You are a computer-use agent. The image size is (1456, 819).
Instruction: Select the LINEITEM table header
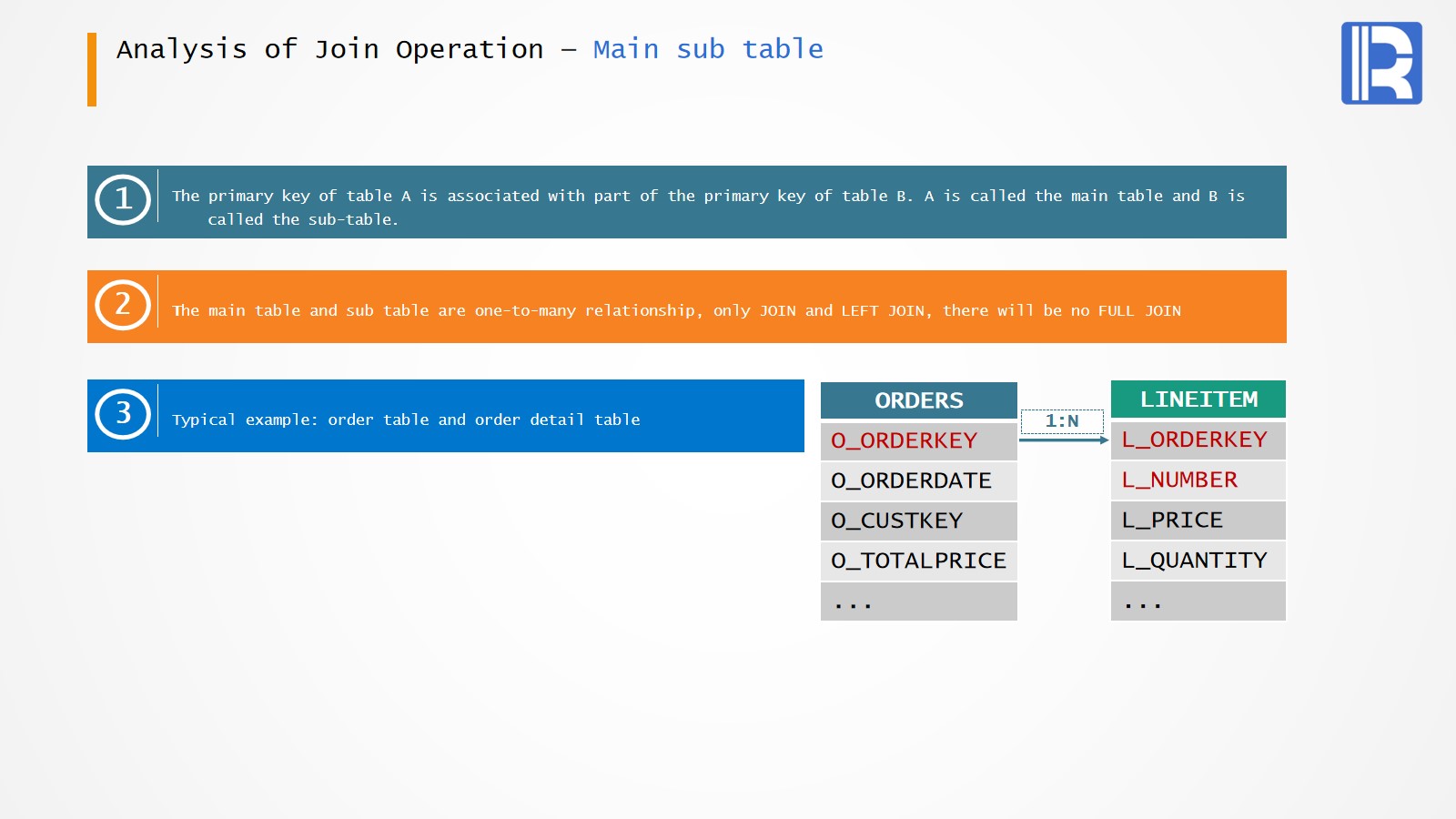[1198, 399]
